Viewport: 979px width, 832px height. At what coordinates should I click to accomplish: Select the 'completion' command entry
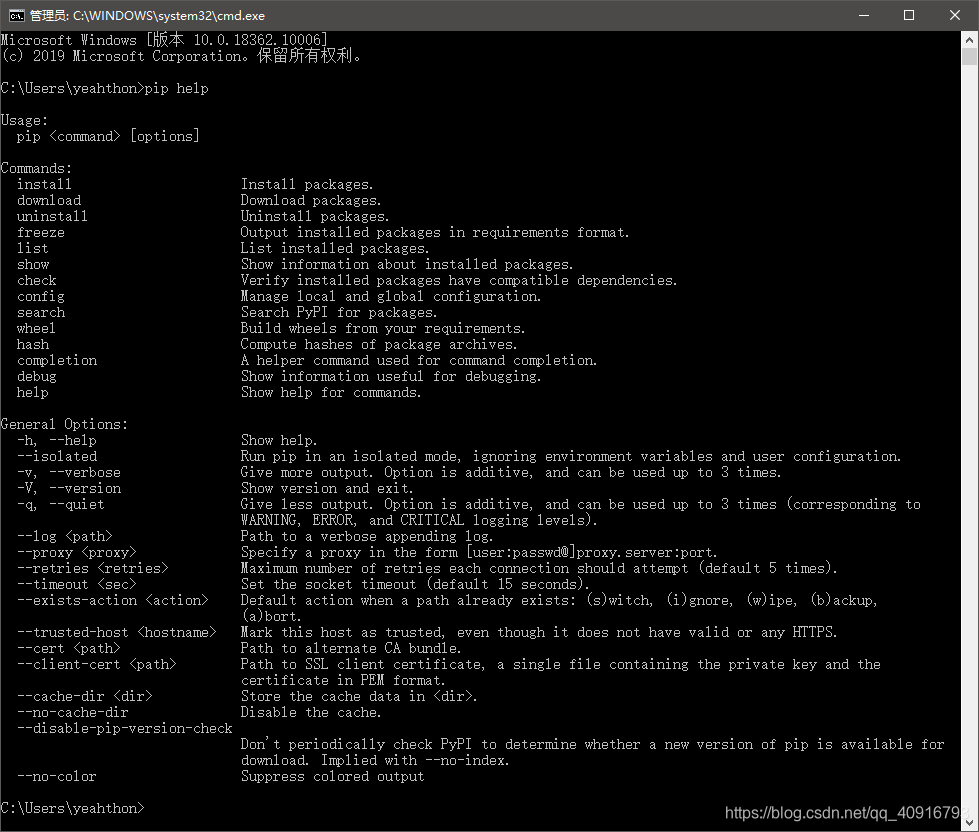click(57, 359)
